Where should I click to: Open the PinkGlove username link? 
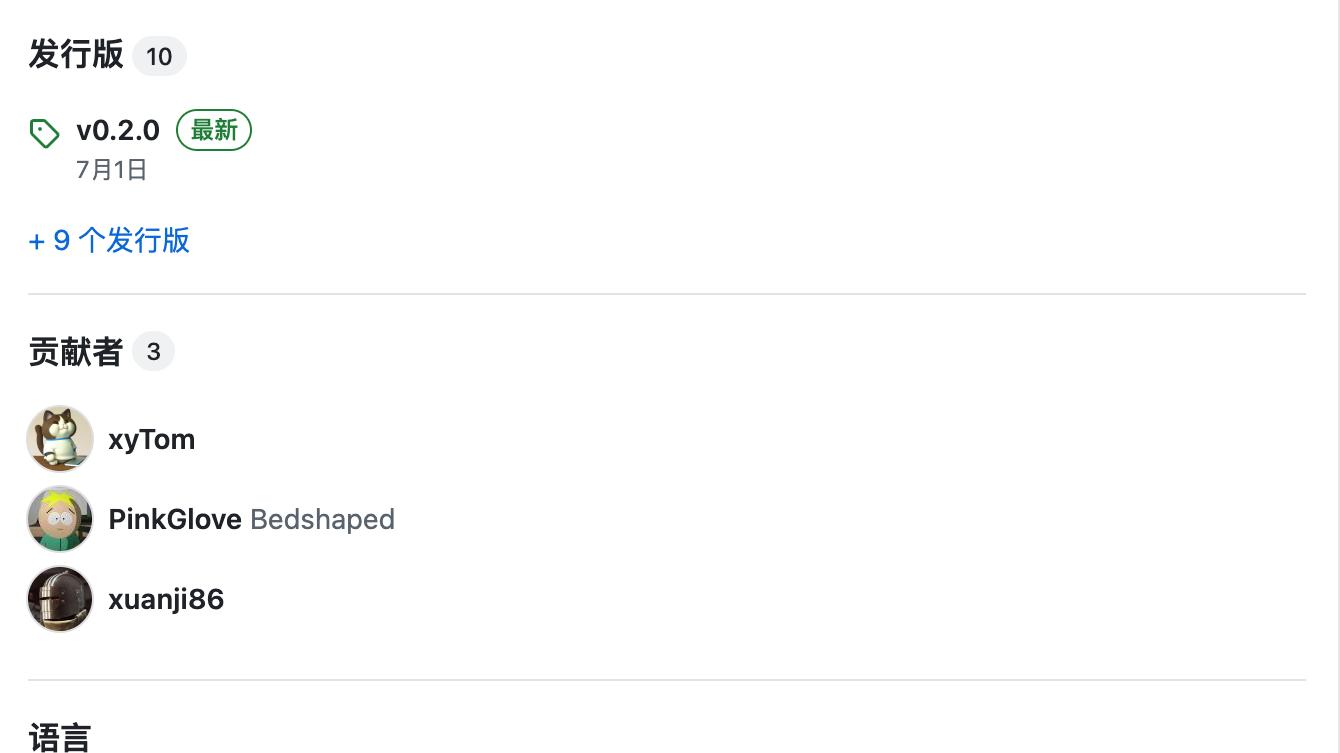175,519
